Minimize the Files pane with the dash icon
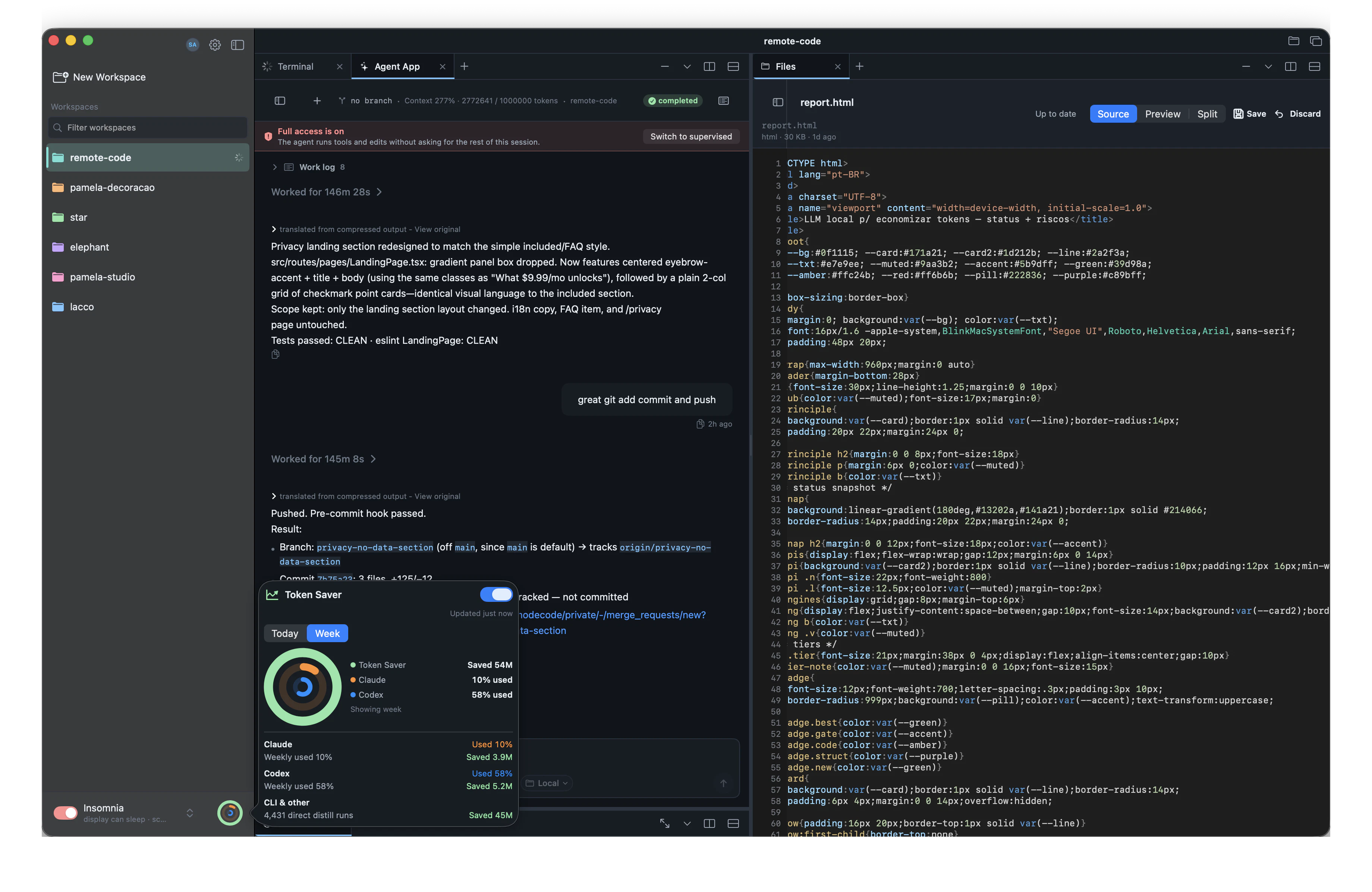Image resolution: width=1372 pixels, height=892 pixels. click(1246, 66)
